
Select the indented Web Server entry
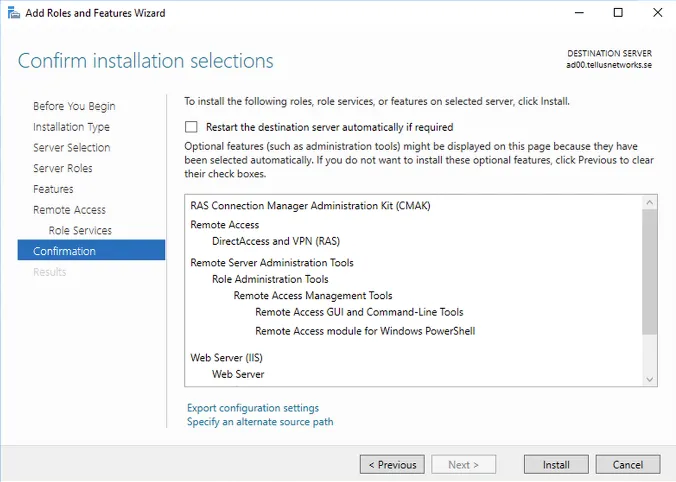238,374
